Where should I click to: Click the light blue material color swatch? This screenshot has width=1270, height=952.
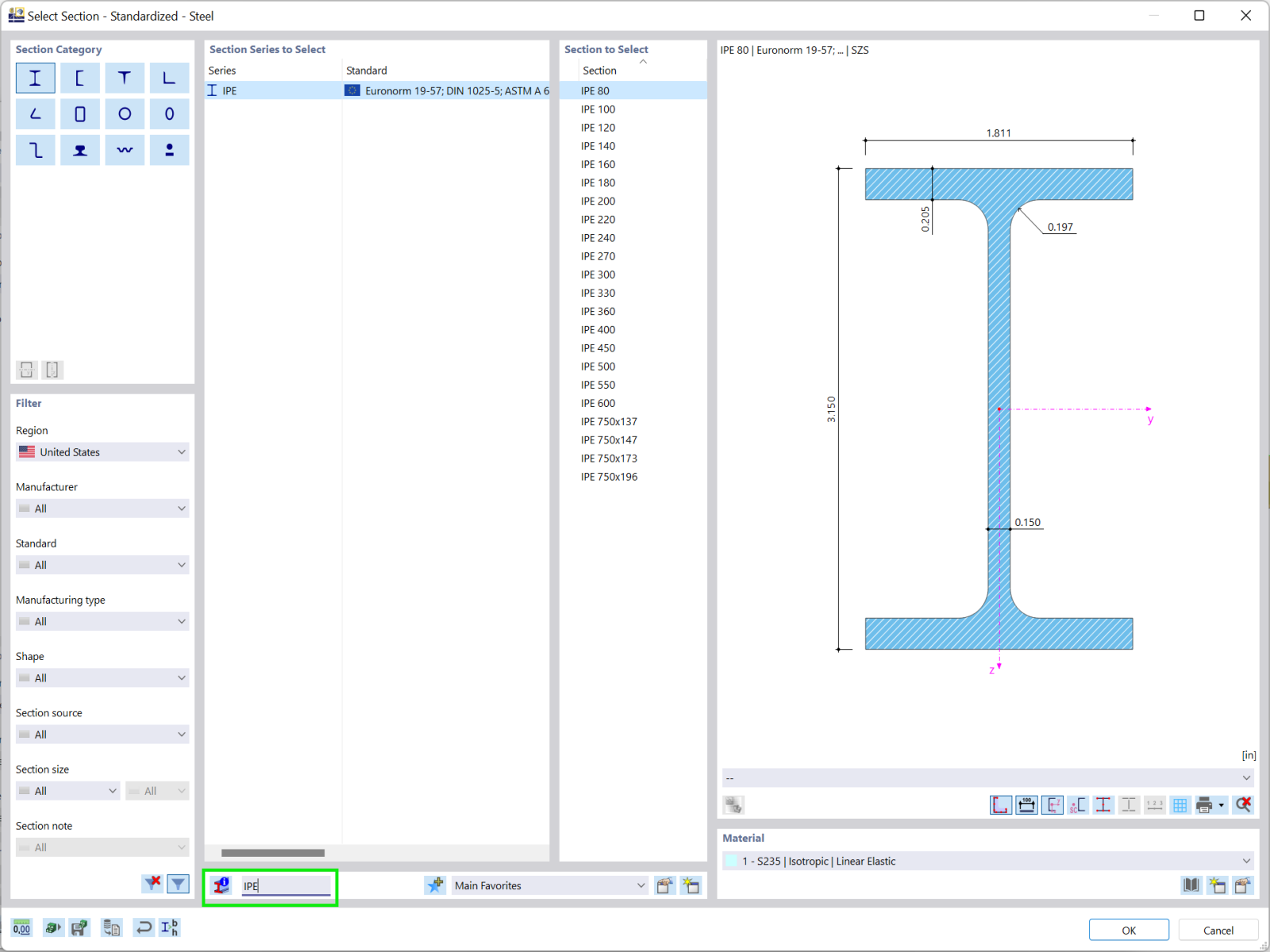click(x=731, y=861)
